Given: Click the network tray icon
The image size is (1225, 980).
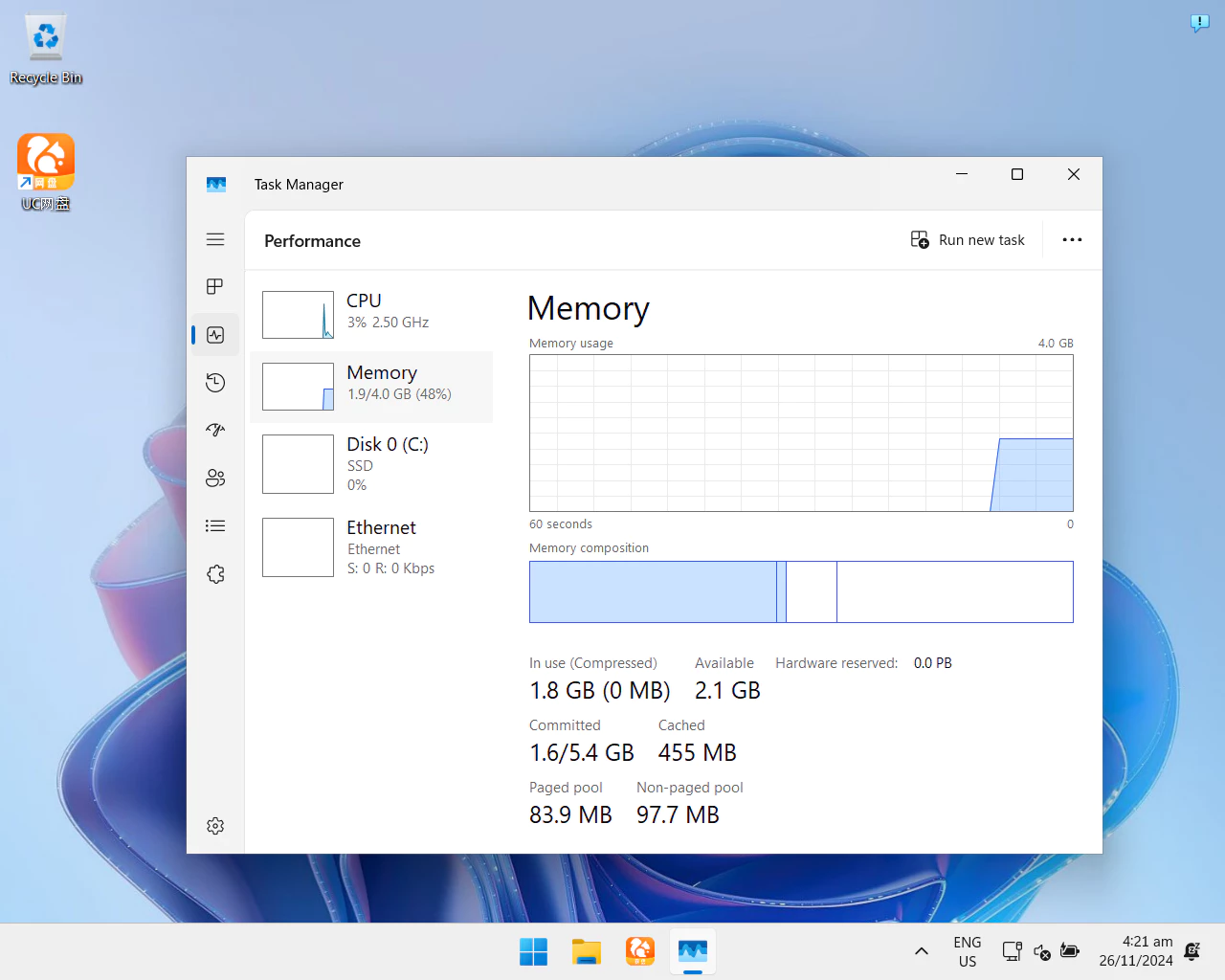Looking at the screenshot, I should [x=1012, y=951].
